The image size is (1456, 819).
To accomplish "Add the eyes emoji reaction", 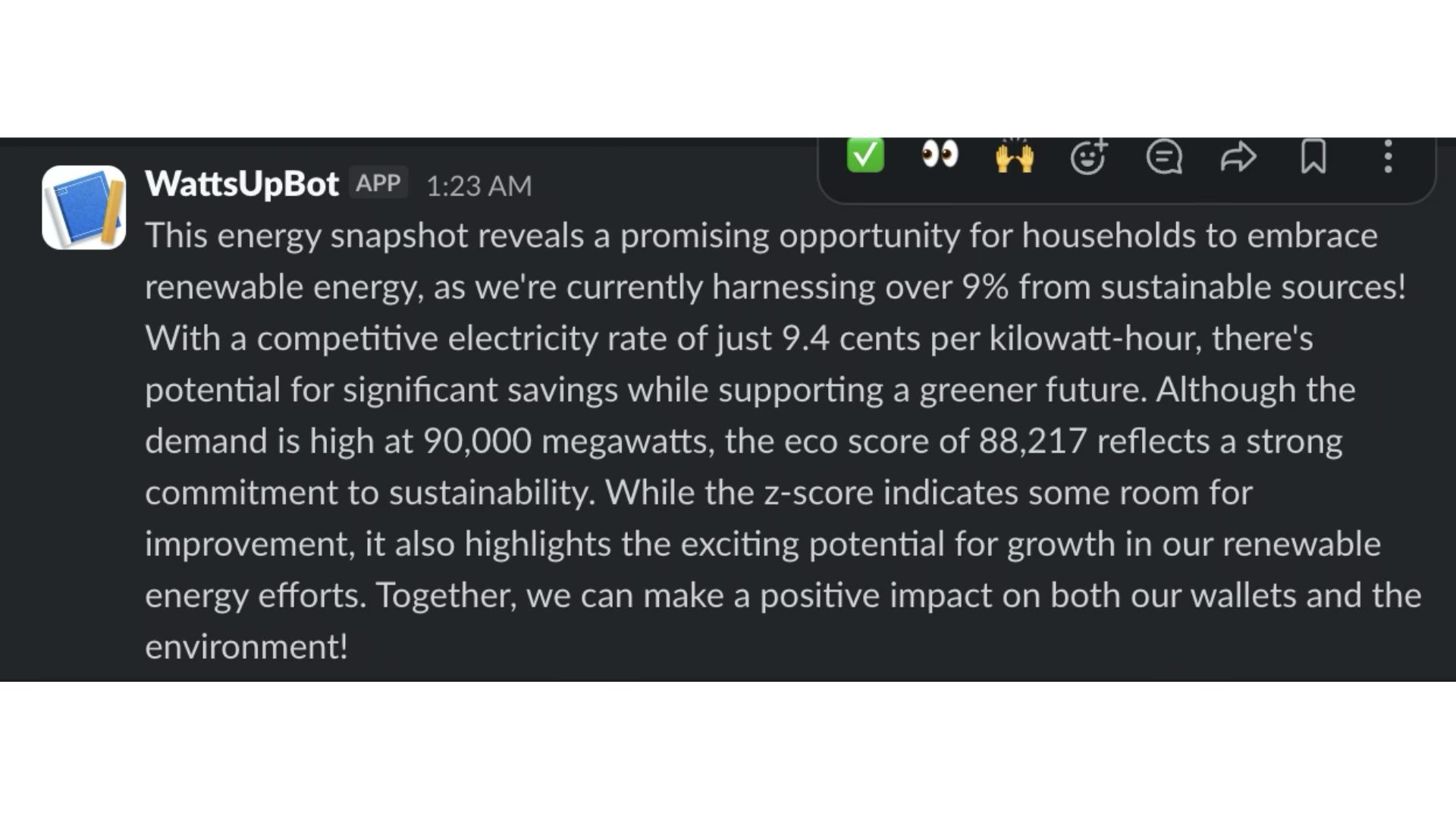I will pos(940,155).
